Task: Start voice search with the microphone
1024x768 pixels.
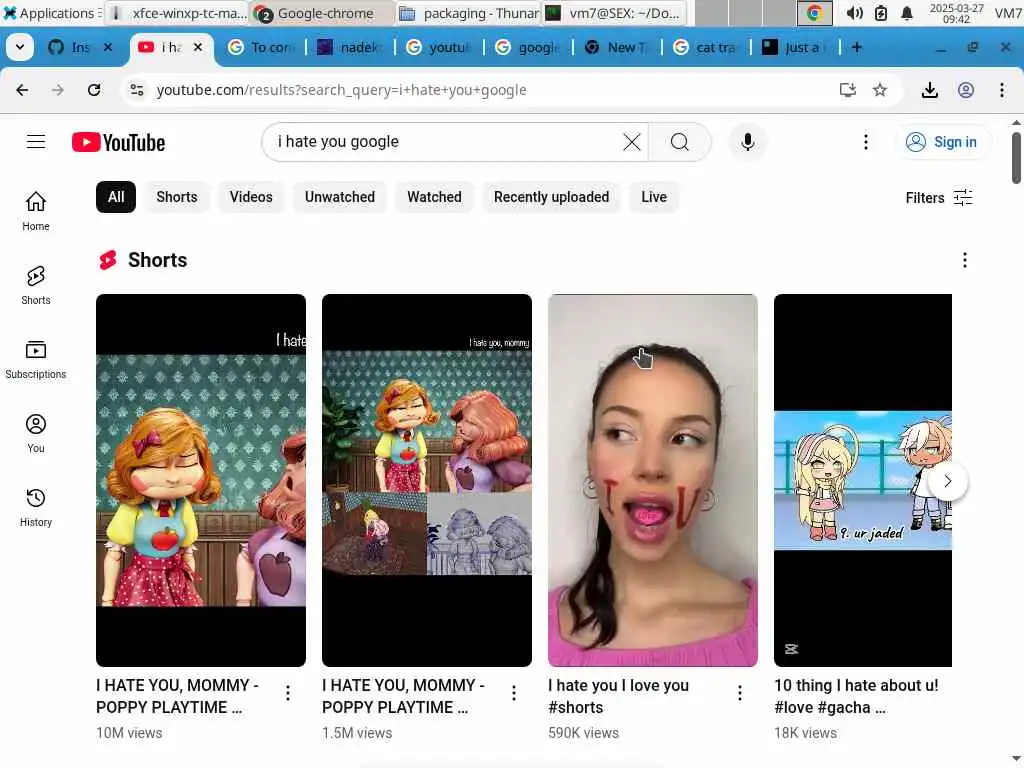Action: tap(748, 142)
